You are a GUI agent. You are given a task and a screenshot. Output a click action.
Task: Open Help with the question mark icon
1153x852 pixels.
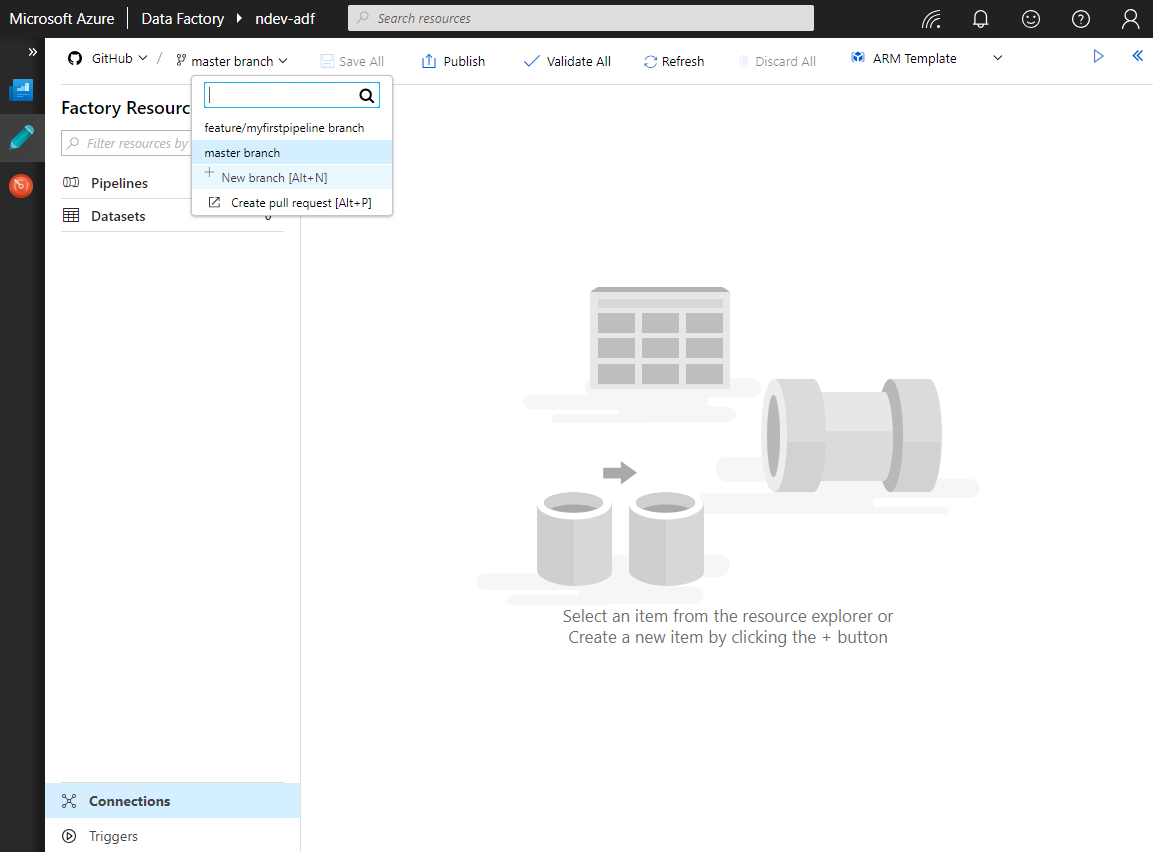(x=1080, y=19)
